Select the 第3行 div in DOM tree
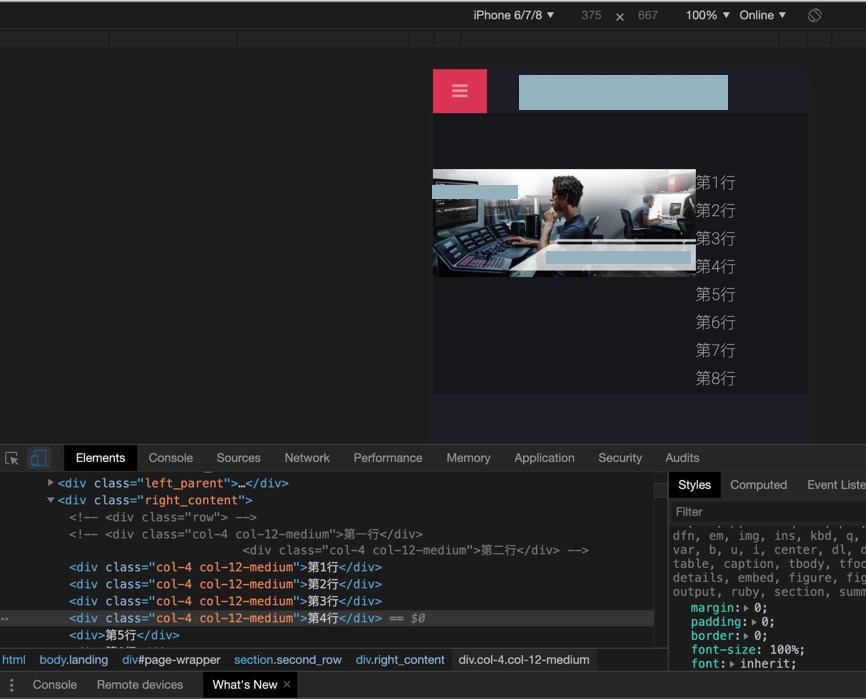866x699 pixels. tap(225, 601)
